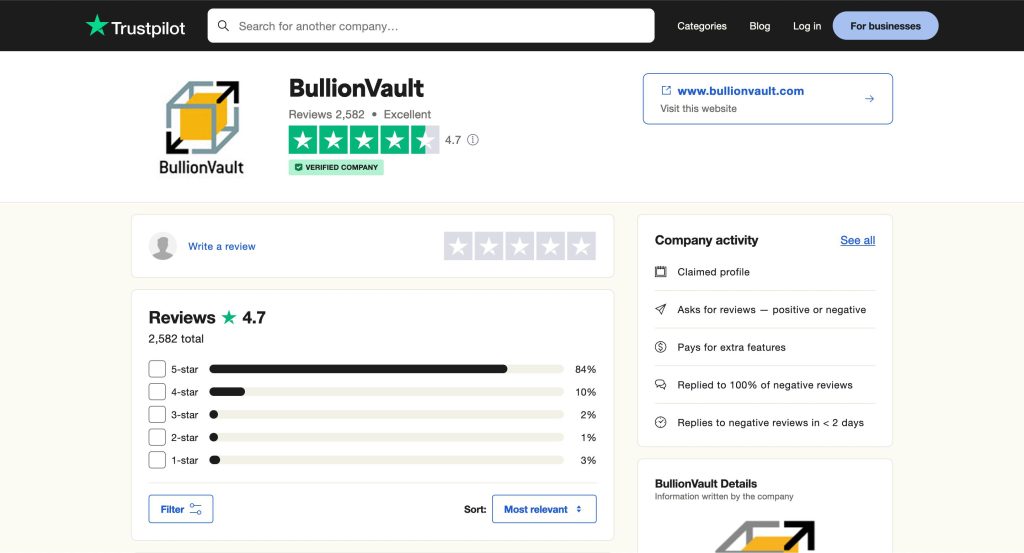Open the Categories menu
Viewport: 1024px width, 553px height.
click(702, 26)
